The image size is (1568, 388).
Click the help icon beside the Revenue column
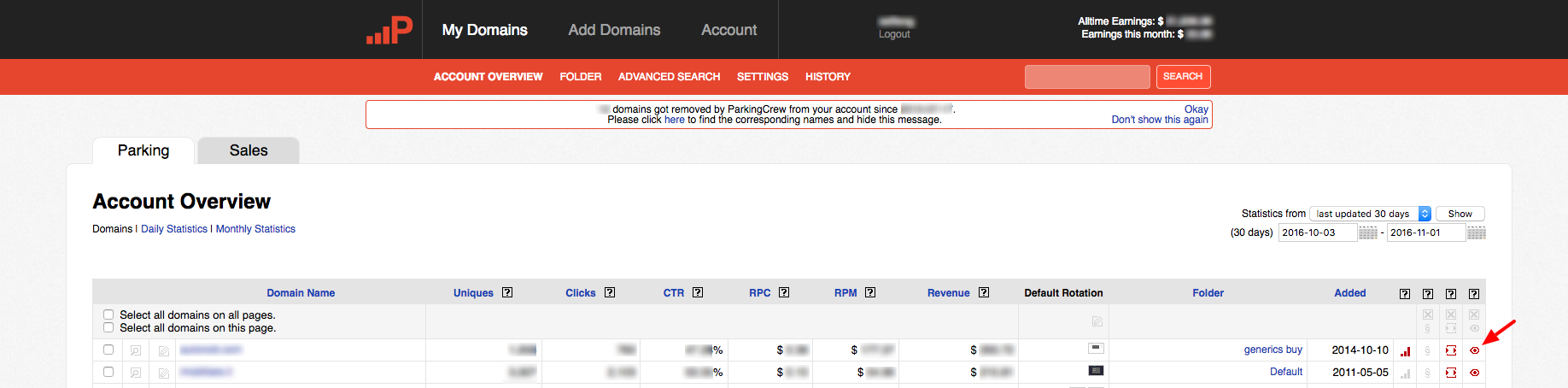pyautogui.click(x=984, y=292)
